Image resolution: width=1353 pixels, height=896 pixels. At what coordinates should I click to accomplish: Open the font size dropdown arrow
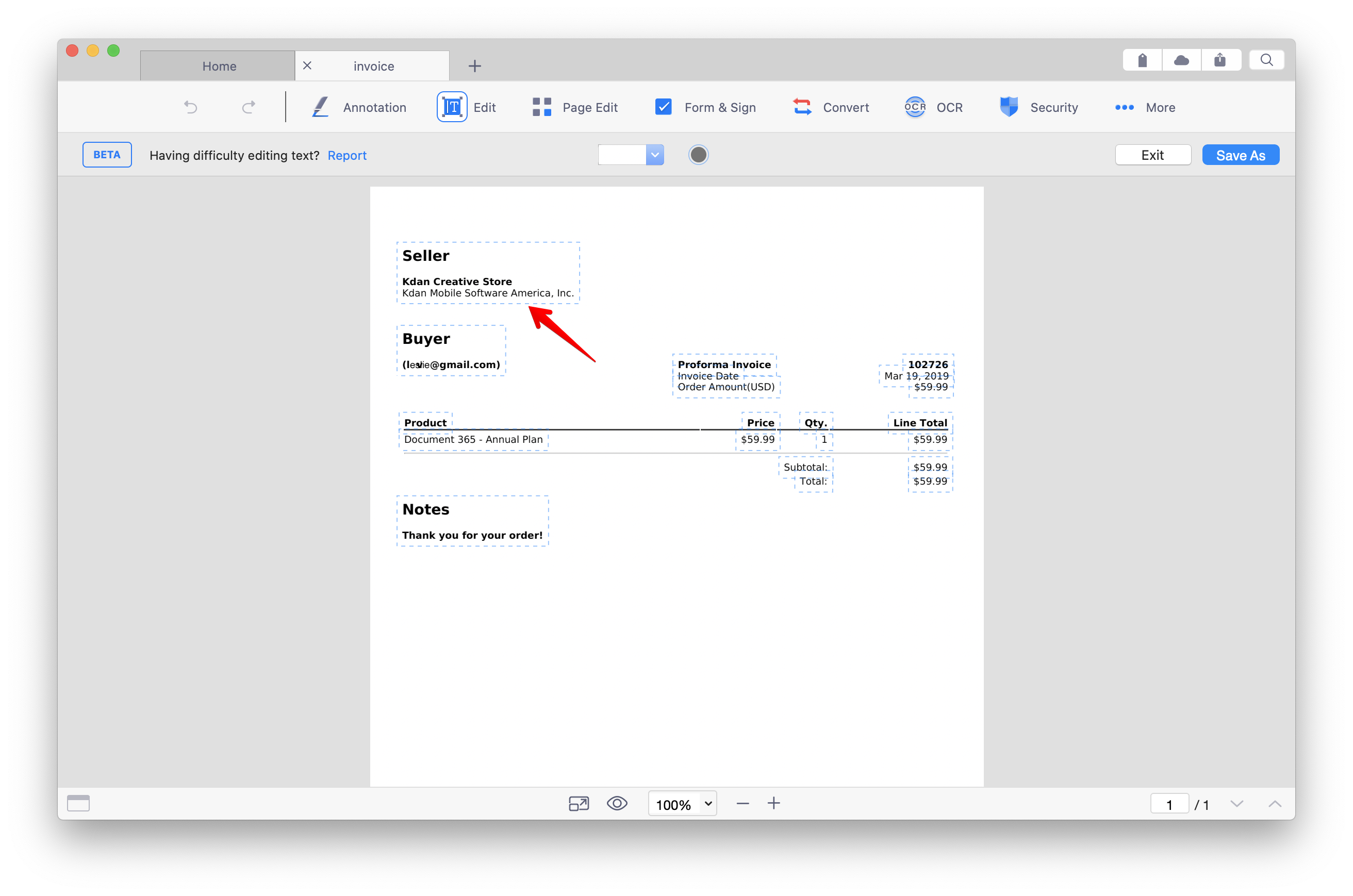655,155
